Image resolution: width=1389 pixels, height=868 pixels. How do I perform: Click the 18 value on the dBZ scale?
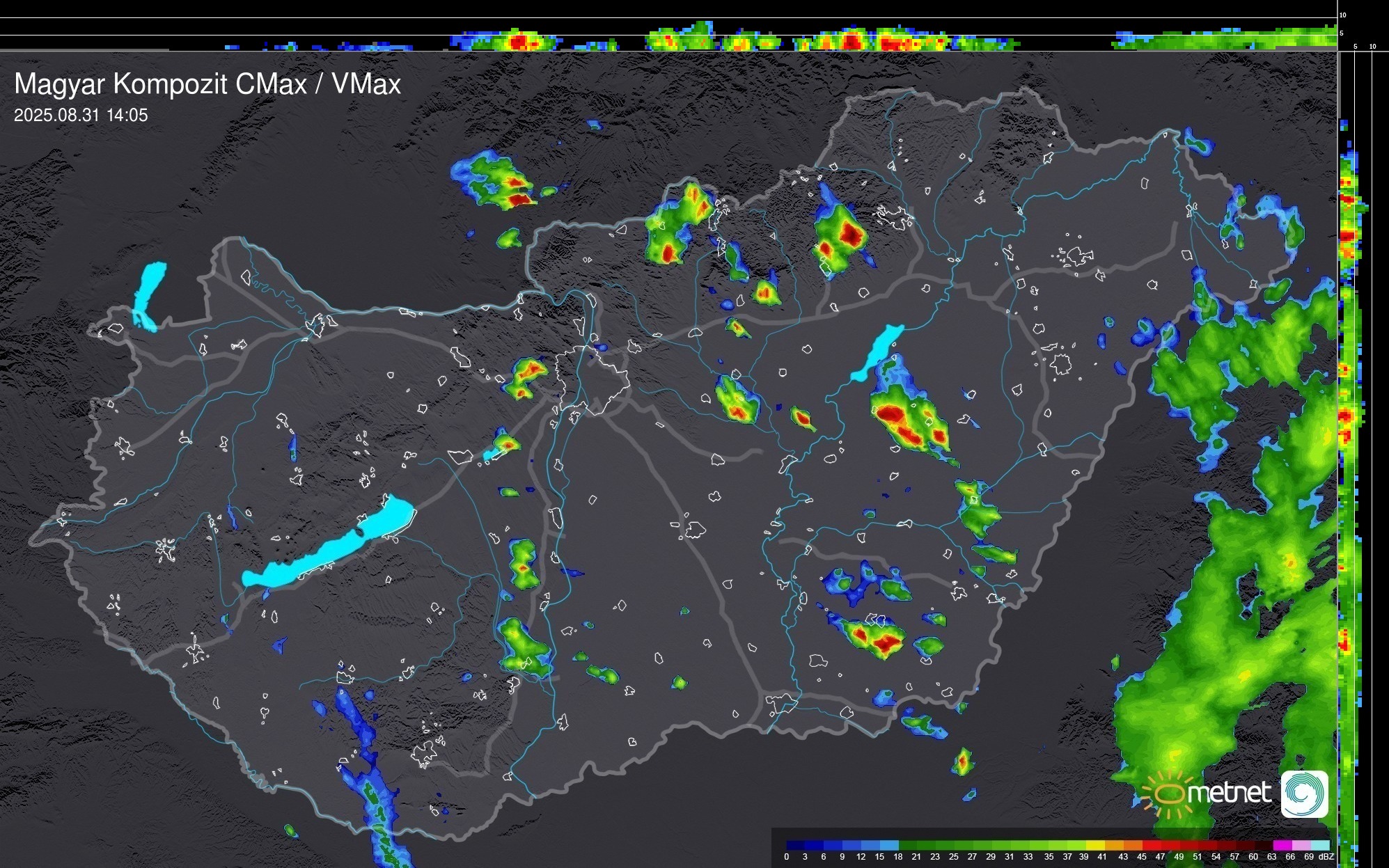897,857
